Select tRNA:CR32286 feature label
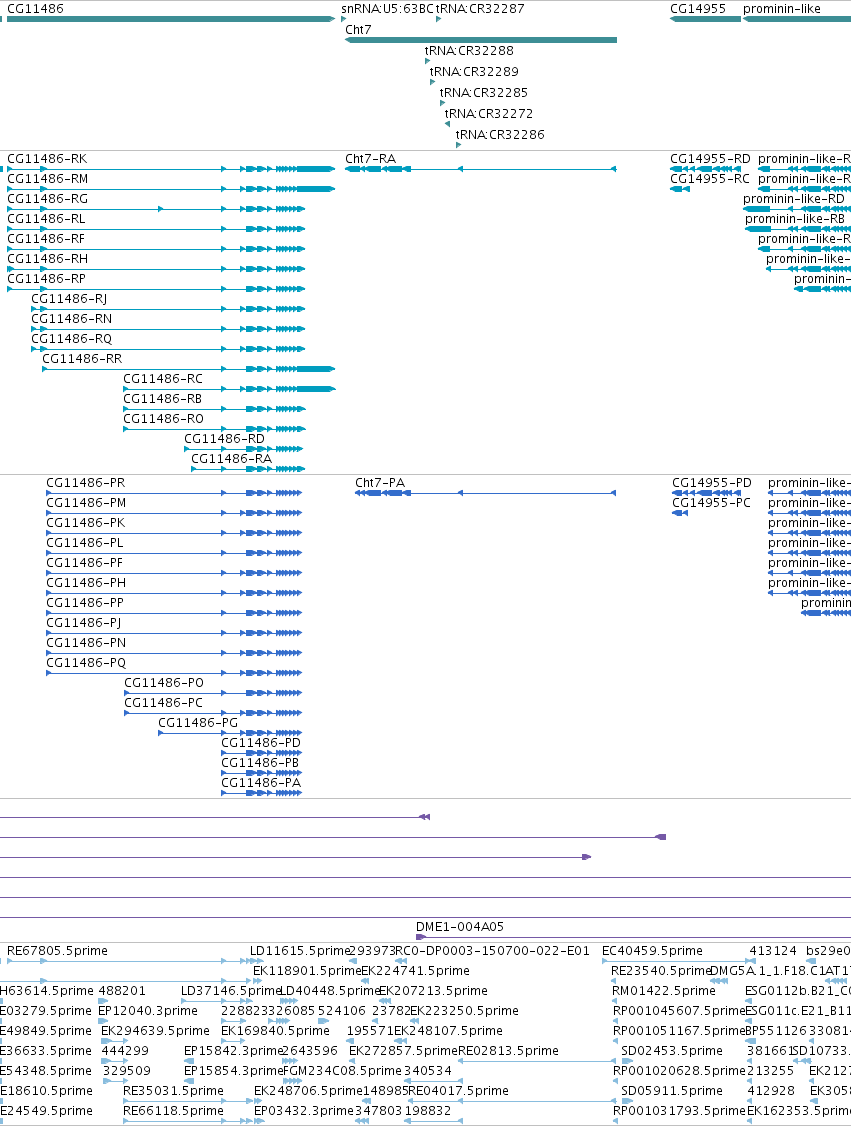 [x=500, y=134]
